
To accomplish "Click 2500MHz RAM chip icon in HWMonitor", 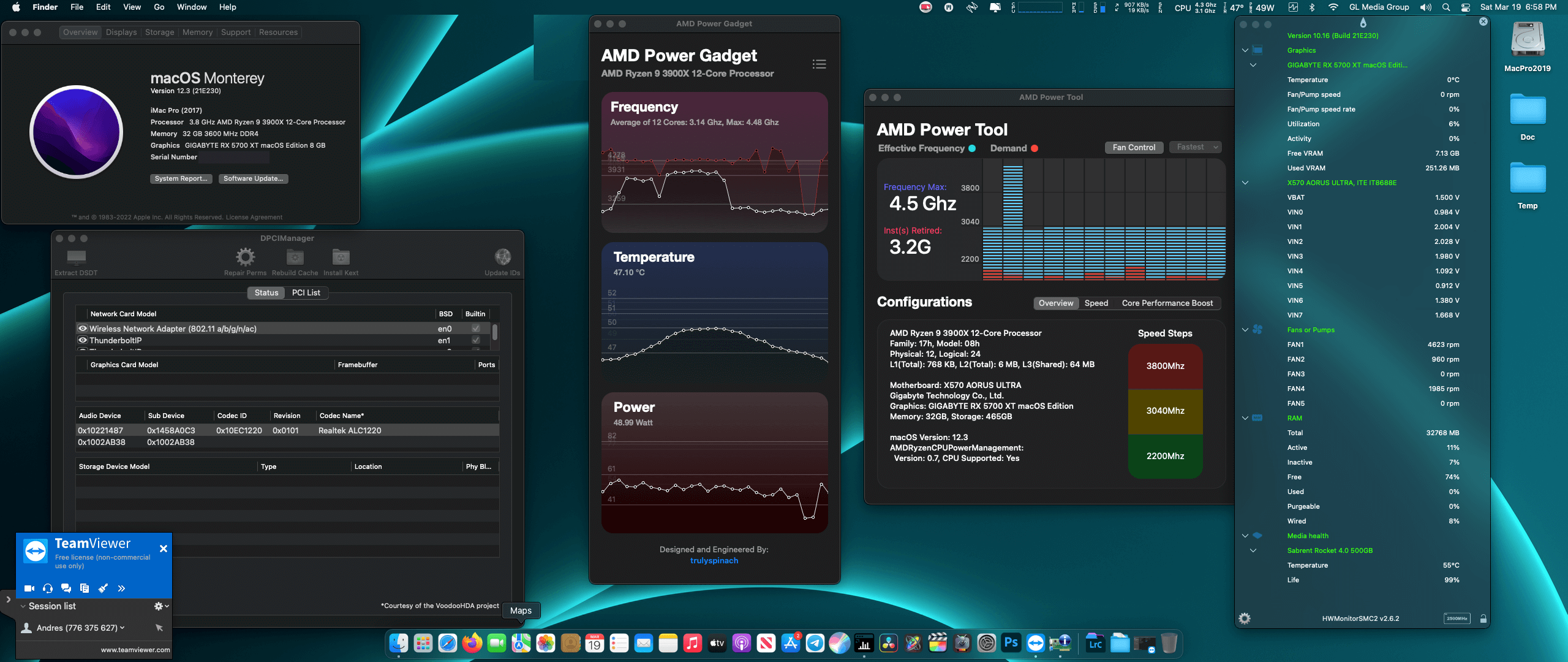I will coord(1457,618).
